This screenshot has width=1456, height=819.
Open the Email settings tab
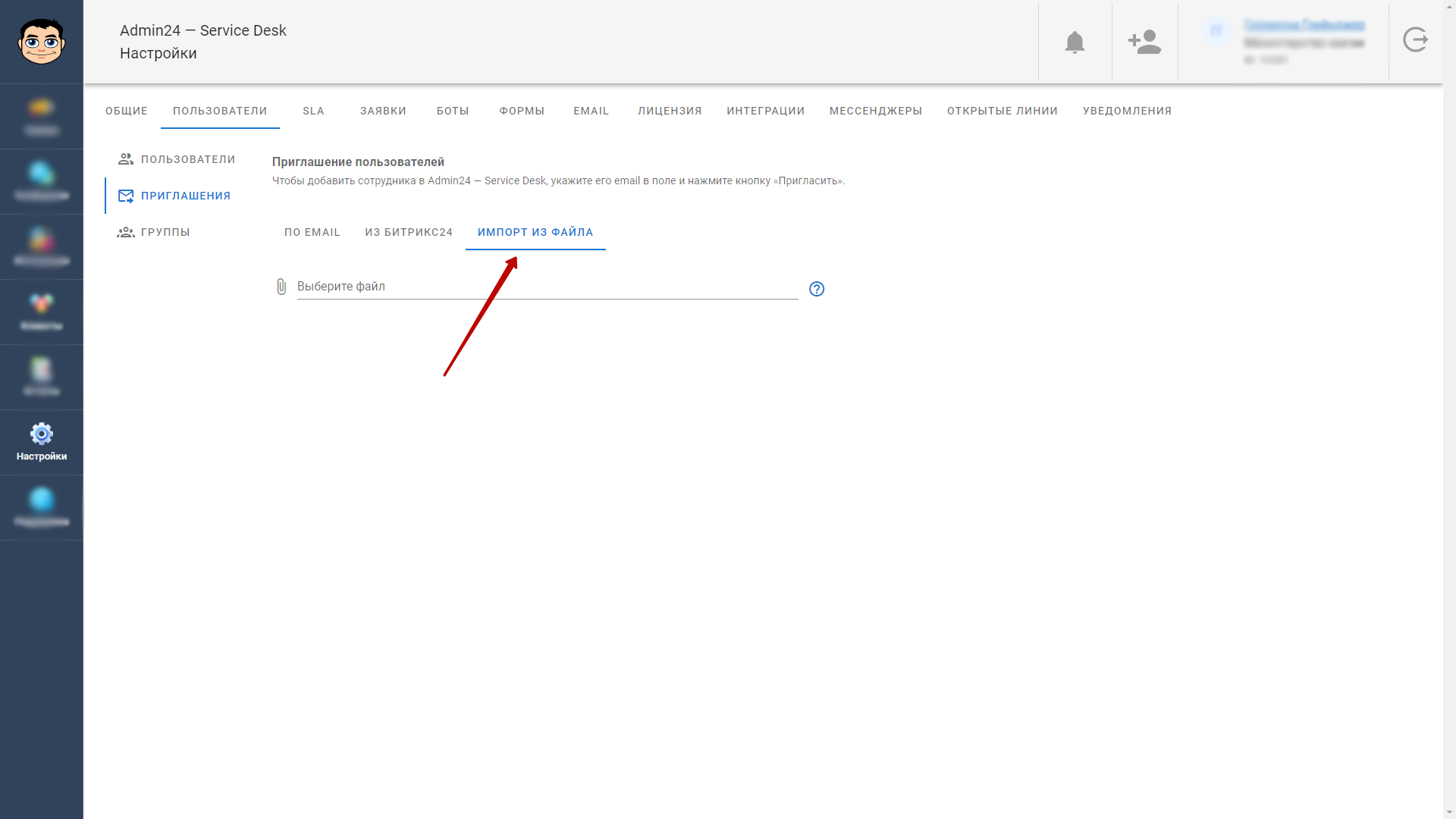[x=591, y=111]
